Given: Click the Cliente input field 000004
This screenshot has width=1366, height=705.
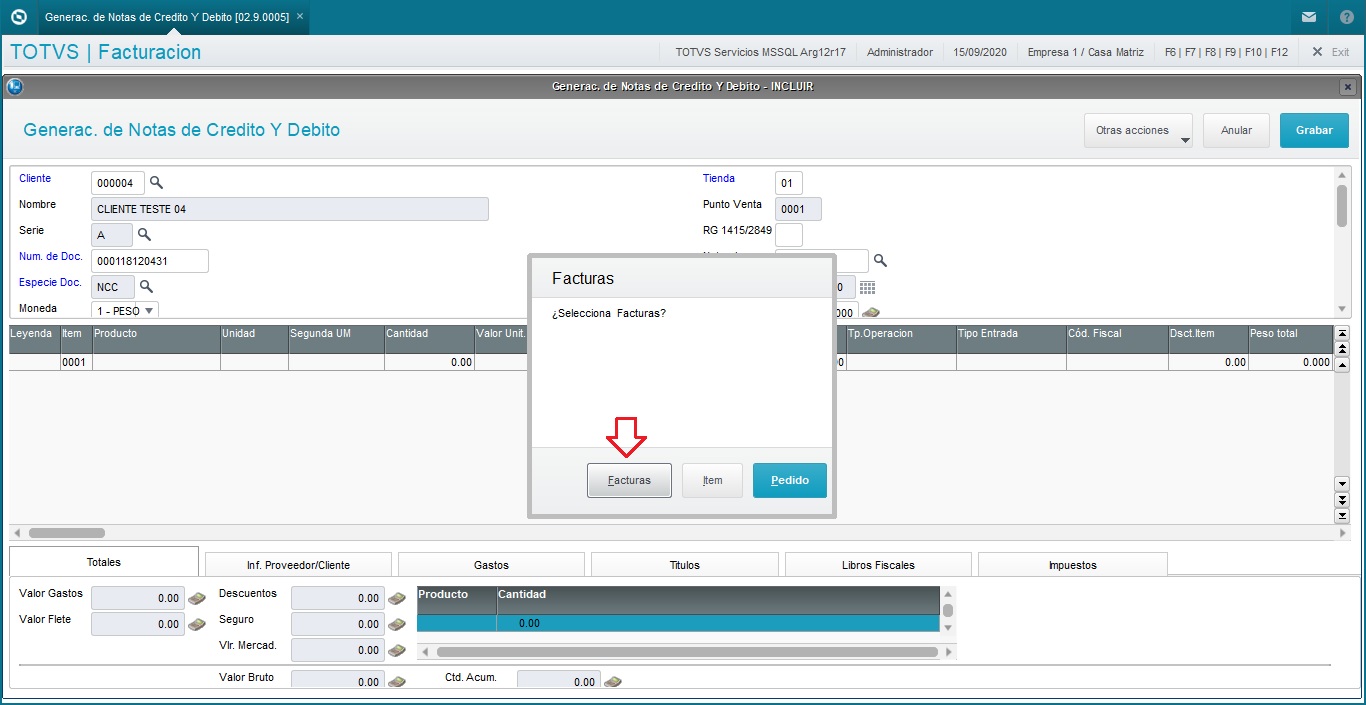Looking at the screenshot, I should tap(118, 183).
